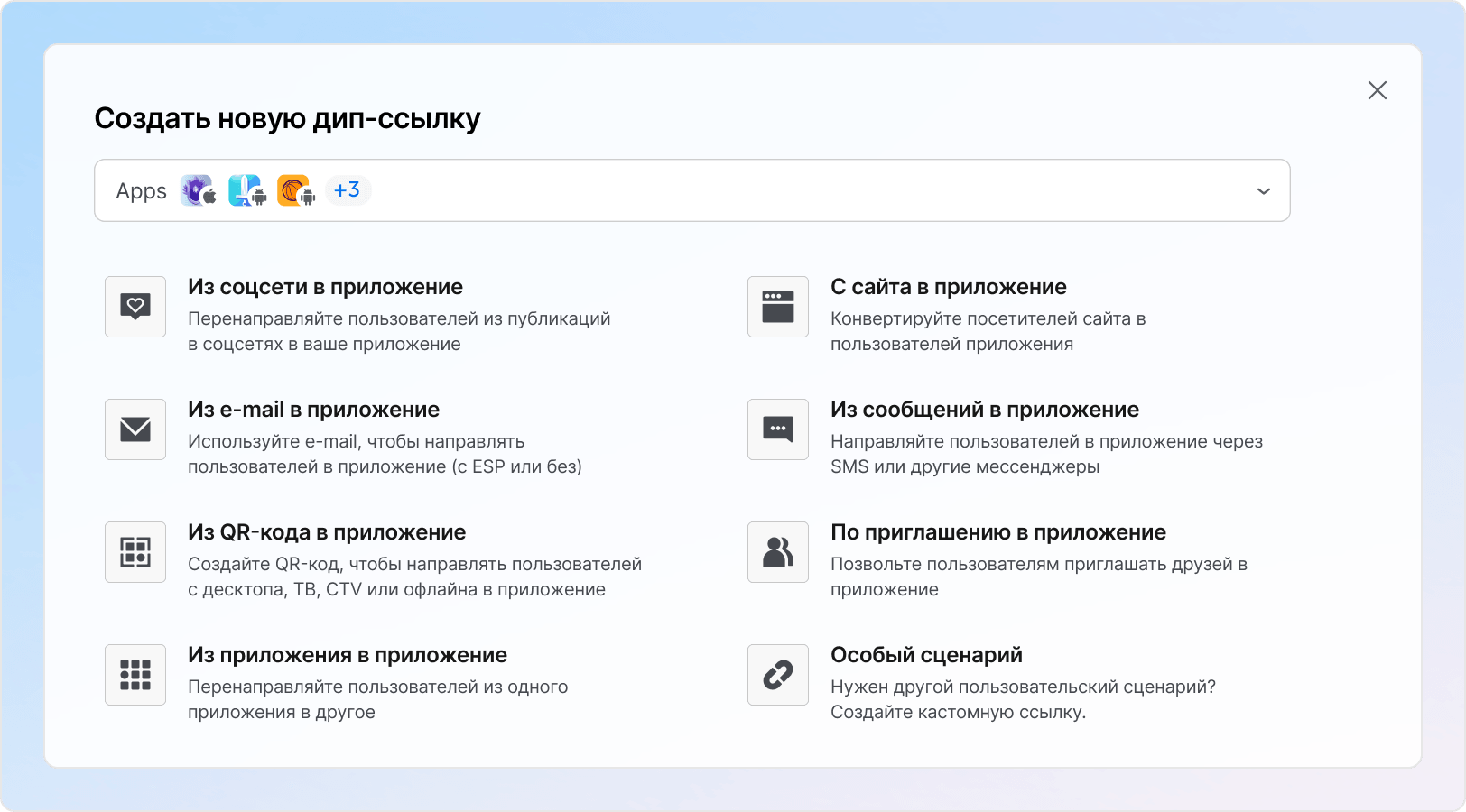Select 'Из QR-кода в приложение' option
This screenshot has width=1466, height=812.
(327, 532)
